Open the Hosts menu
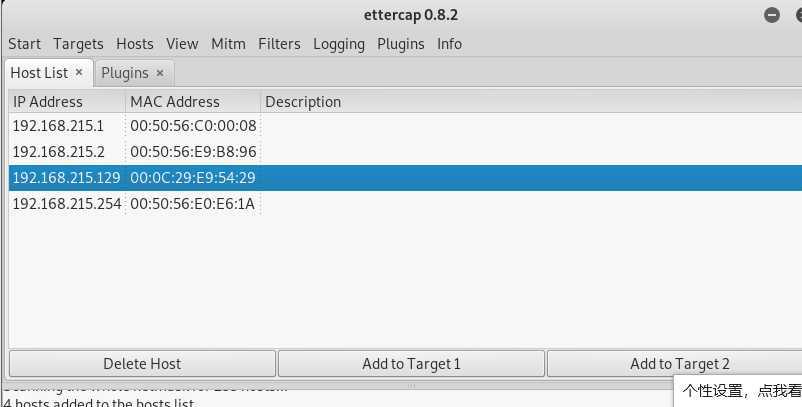802x407 pixels. pyautogui.click(x=135, y=44)
